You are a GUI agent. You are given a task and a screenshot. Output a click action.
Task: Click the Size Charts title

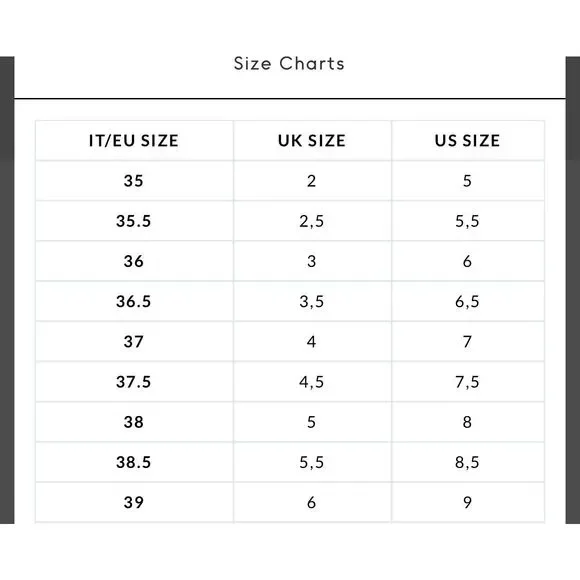(289, 64)
